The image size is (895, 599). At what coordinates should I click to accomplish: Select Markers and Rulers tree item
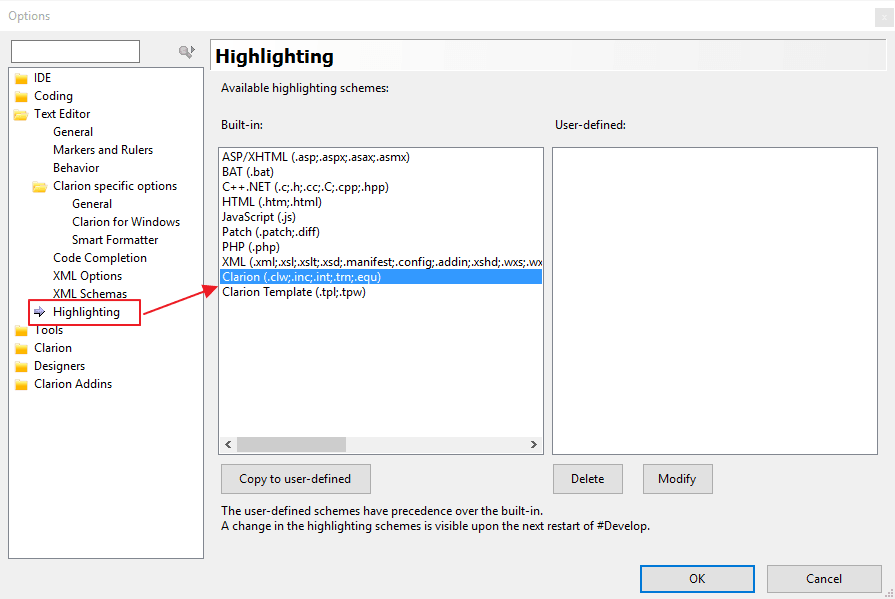(103, 150)
